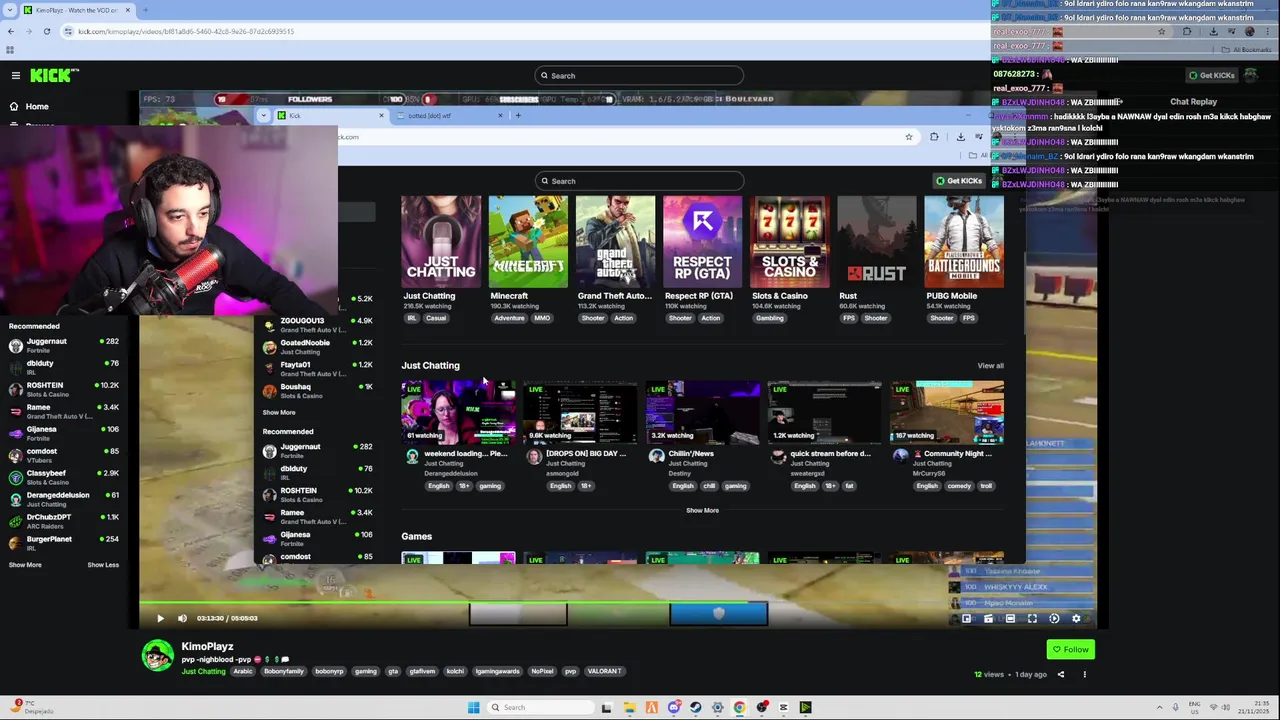The height and width of the screenshot is (720, 1280).
Task: Click the top Kick search field
Action: pyautogui.click(x=639, y=75)
